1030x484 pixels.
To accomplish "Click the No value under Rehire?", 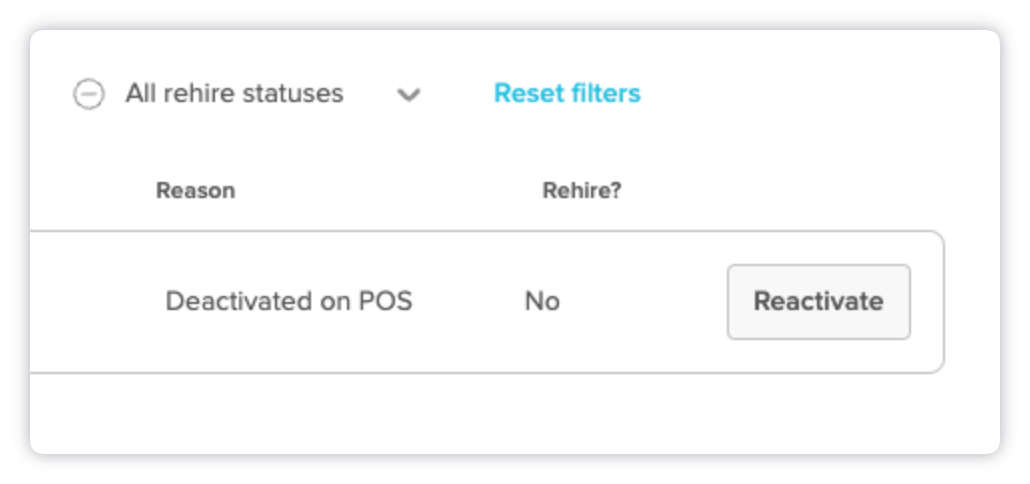I will pos(542,301).
